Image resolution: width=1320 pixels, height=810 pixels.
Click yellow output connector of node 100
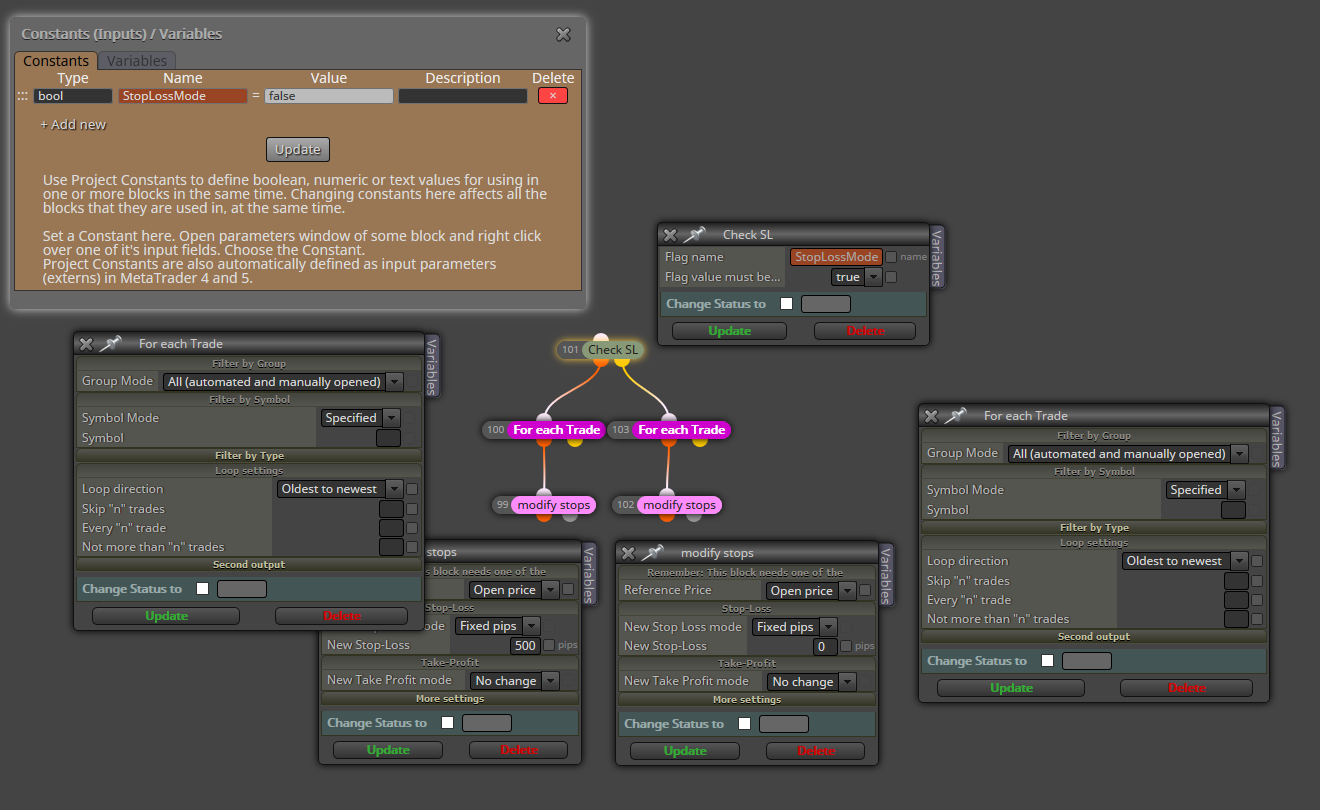point(574,441)
